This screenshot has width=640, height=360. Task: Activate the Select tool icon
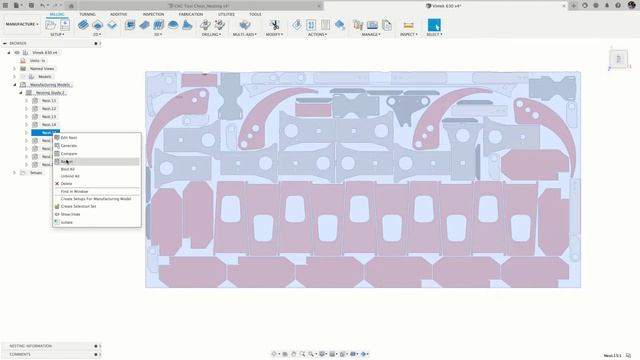pos(434,25)
